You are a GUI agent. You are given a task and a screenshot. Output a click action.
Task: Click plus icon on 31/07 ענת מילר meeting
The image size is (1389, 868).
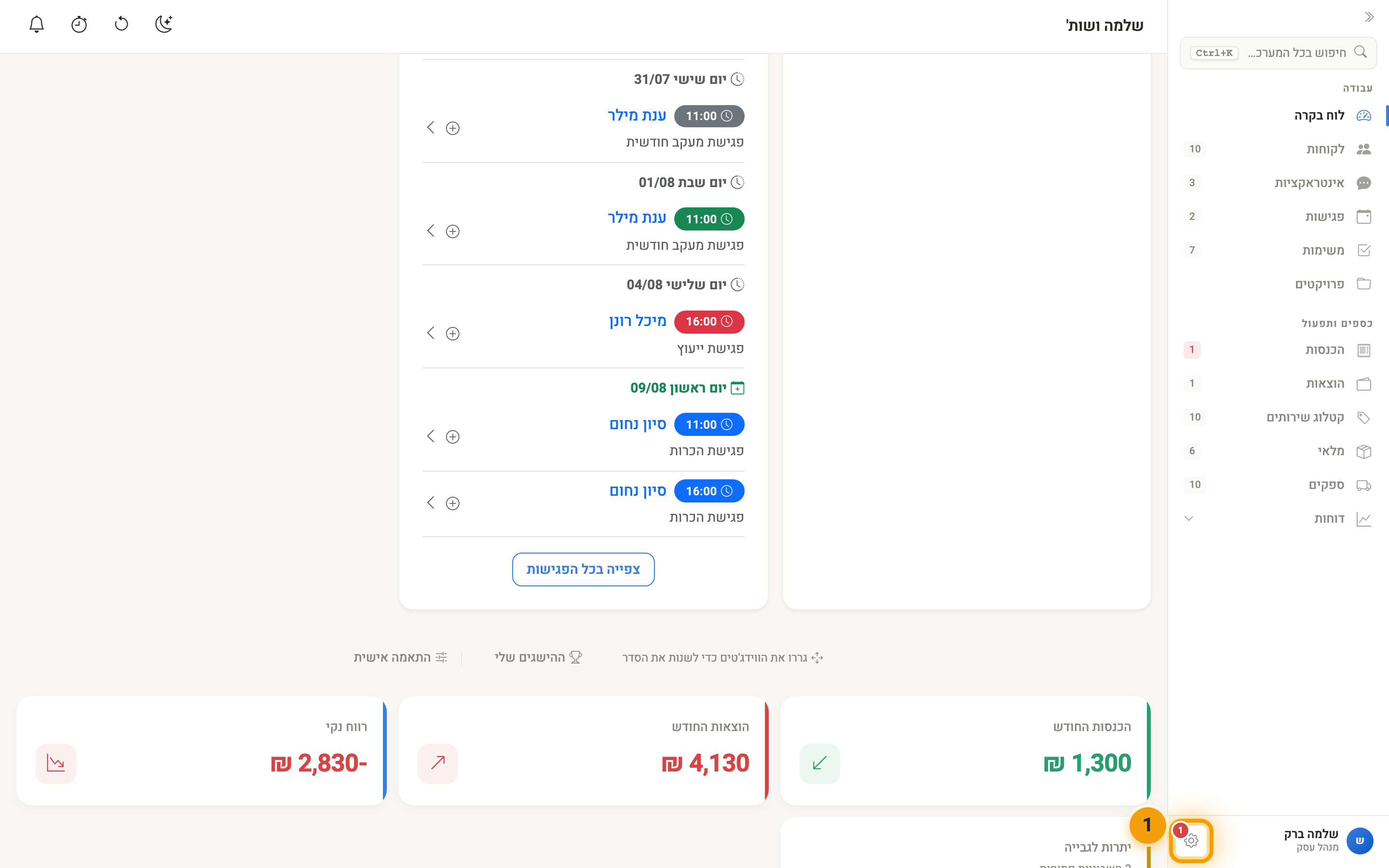click(453, 128)
